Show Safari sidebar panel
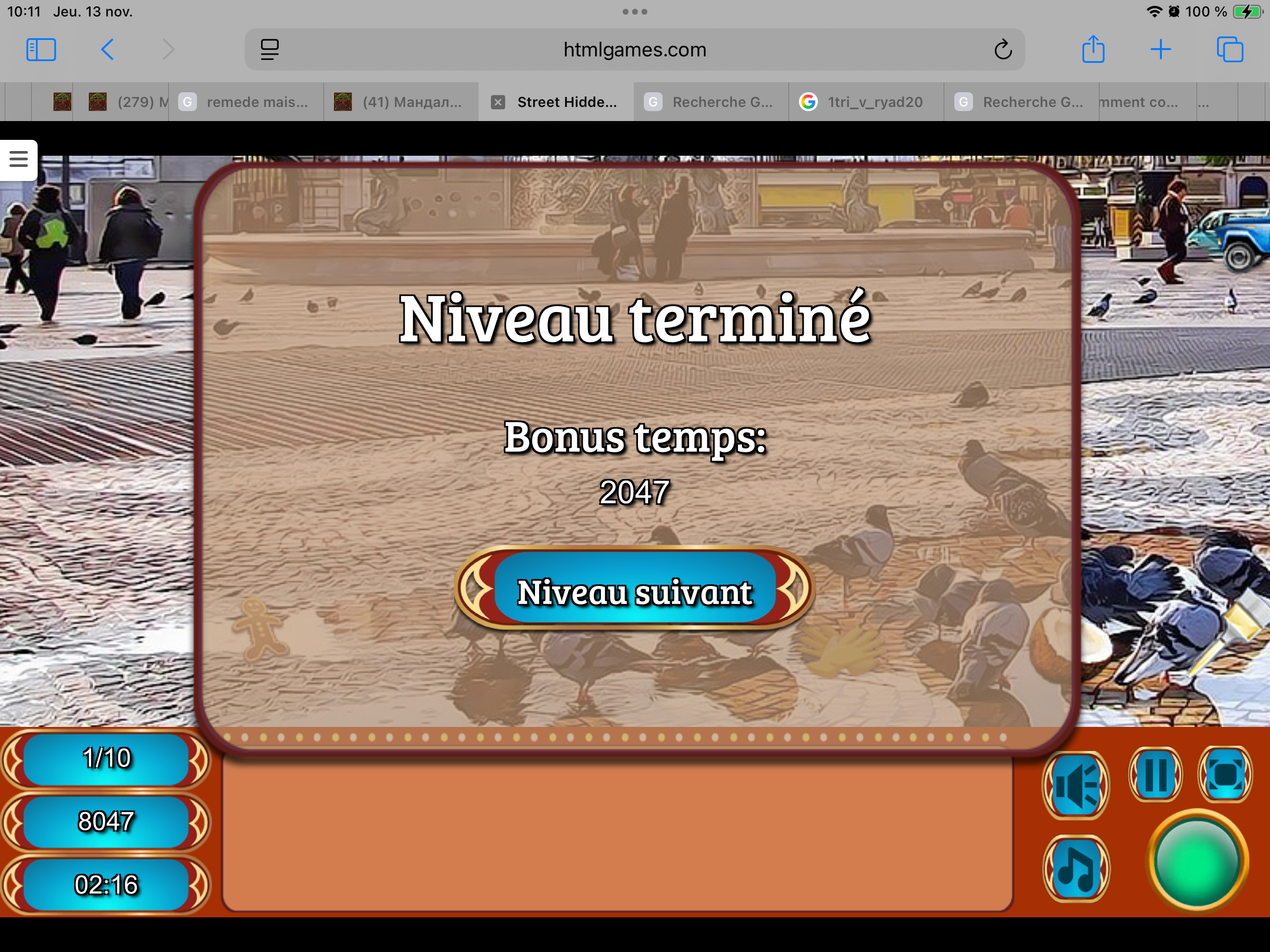Image resolution: width=1270 pixels, height=952 pixels. coord(41,50)
